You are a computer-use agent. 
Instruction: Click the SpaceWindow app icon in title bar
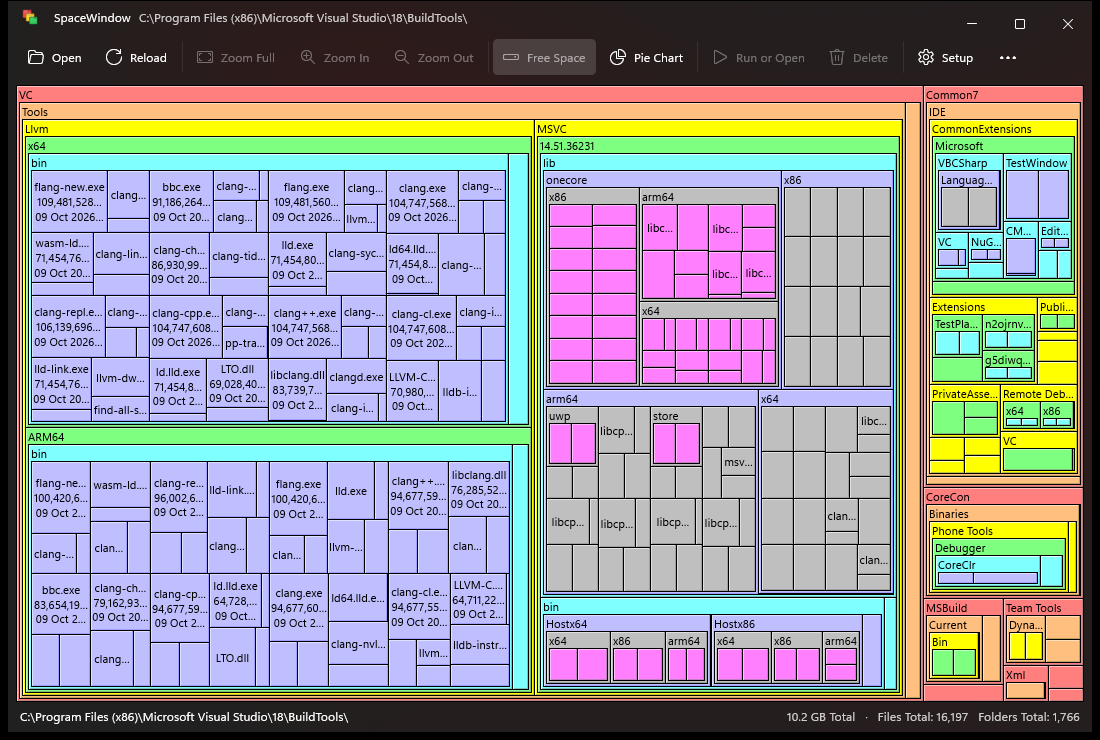[x=29, y=18]
